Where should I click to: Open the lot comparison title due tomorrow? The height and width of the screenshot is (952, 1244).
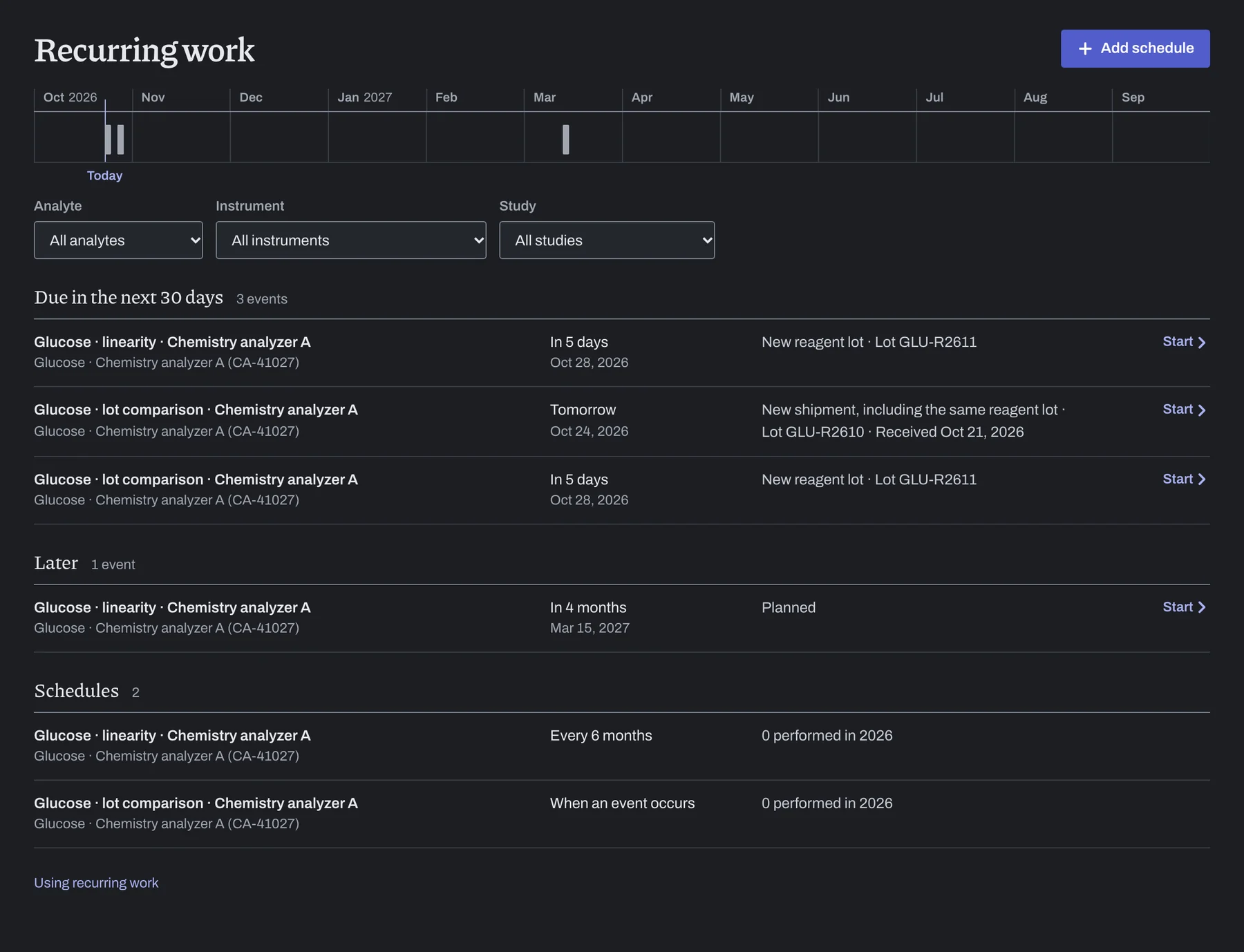pos(196,410)
